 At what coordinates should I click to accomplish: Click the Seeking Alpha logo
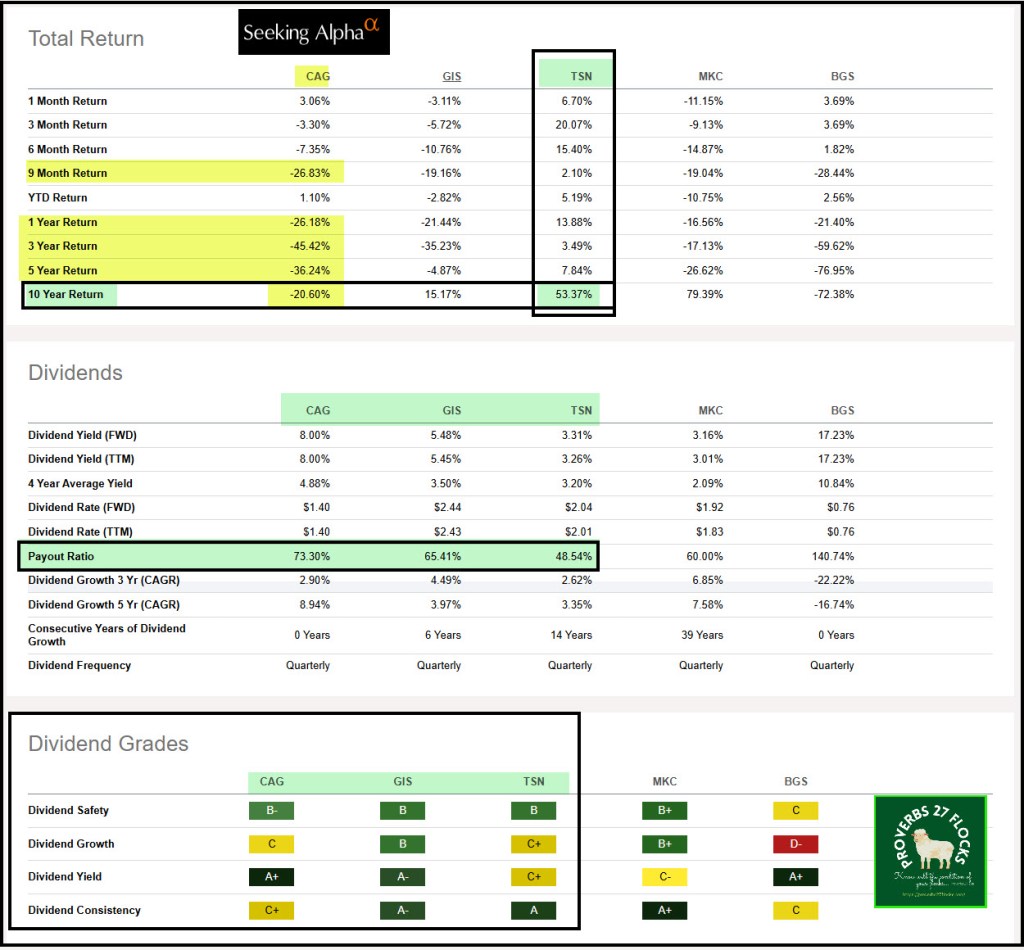click(314, 32)
